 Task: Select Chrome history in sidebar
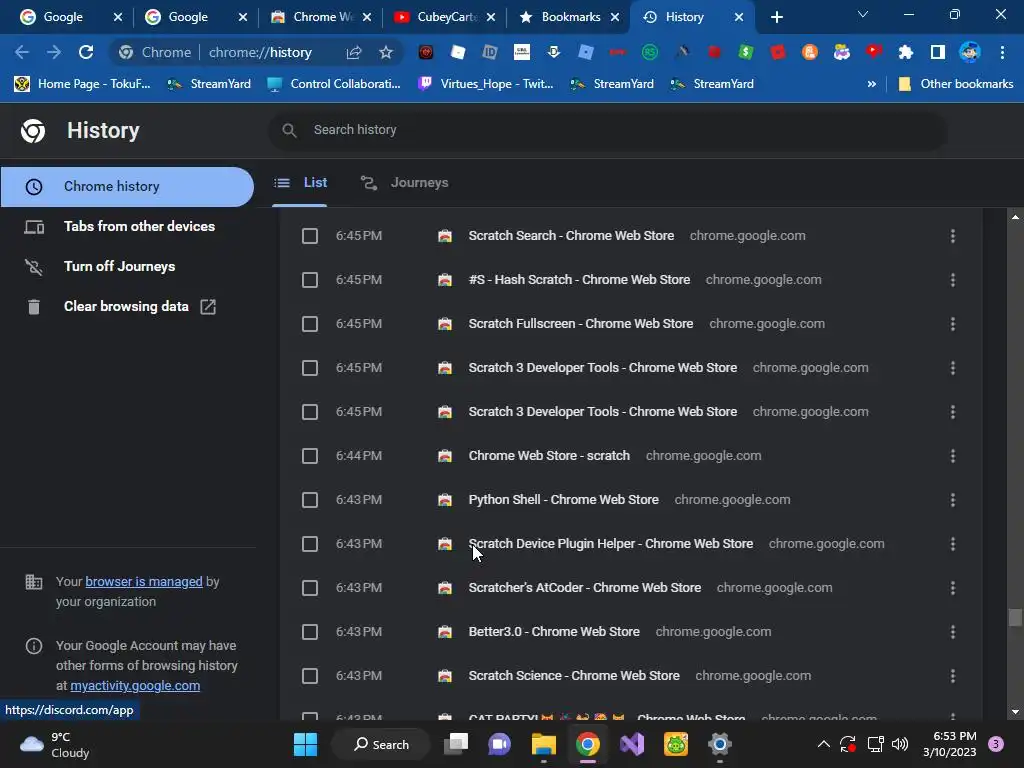(127, 187)
